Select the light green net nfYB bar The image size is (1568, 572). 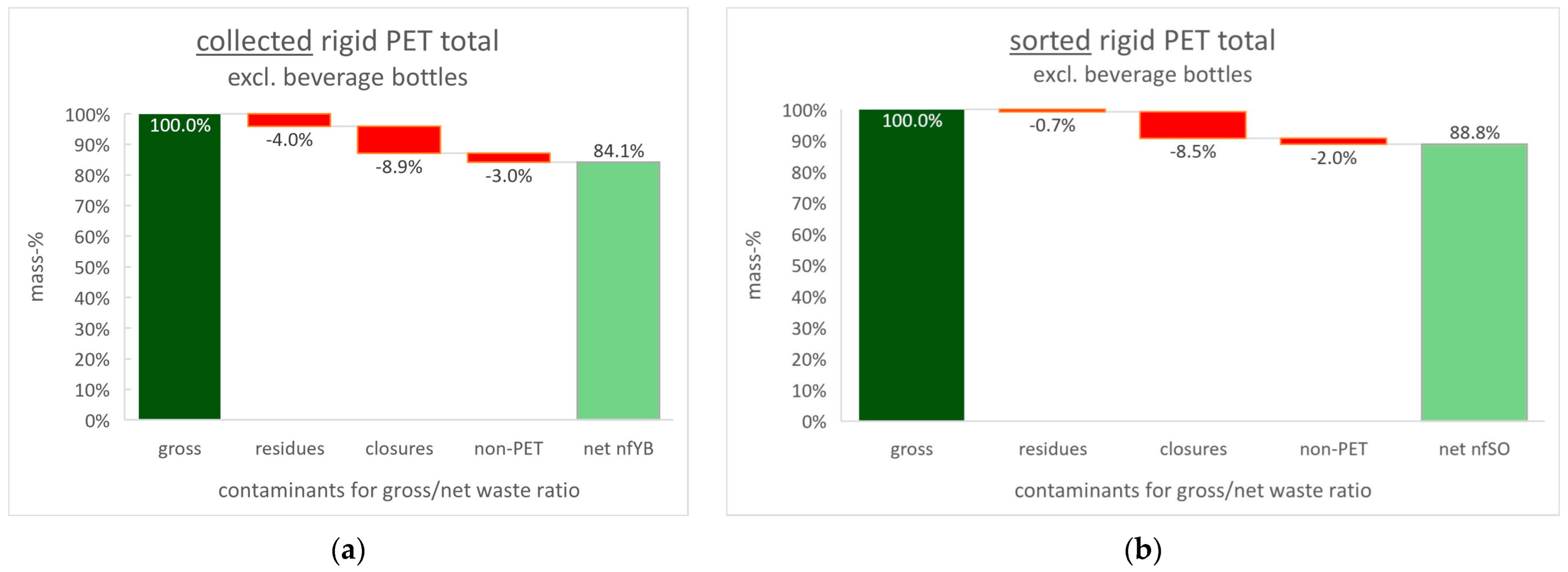point(618,291)
